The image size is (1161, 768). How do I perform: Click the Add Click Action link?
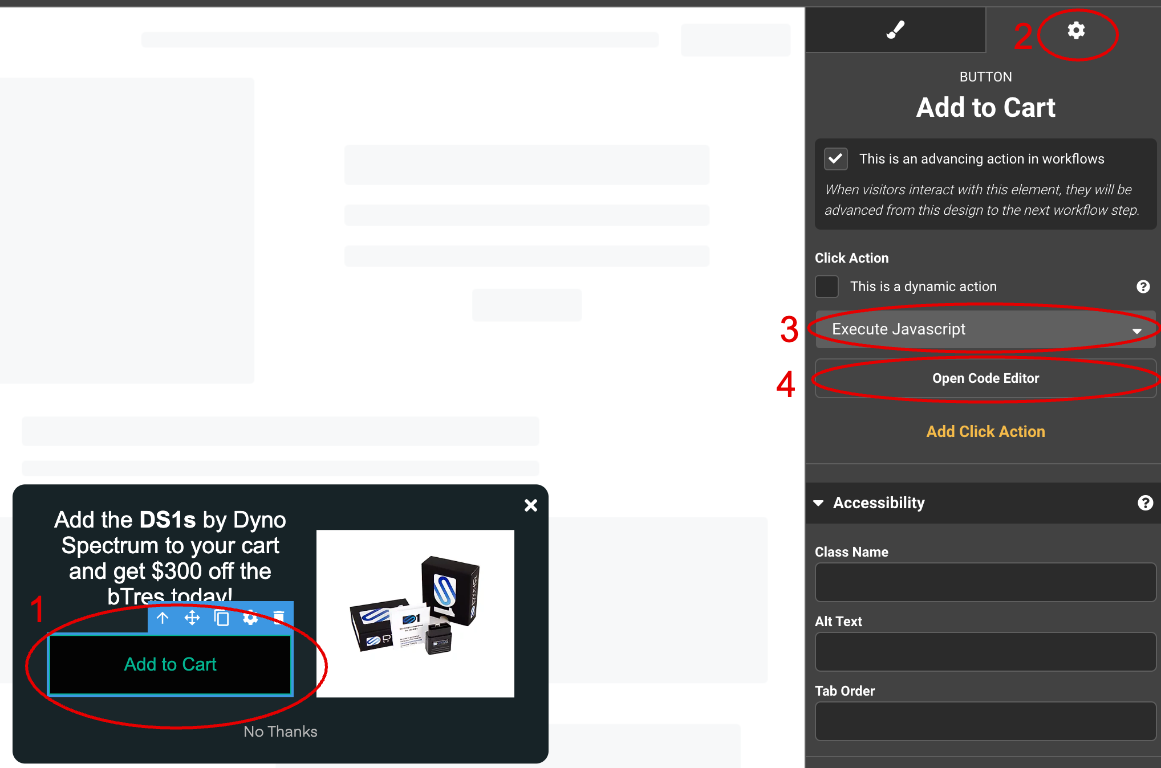click(985, 431)
